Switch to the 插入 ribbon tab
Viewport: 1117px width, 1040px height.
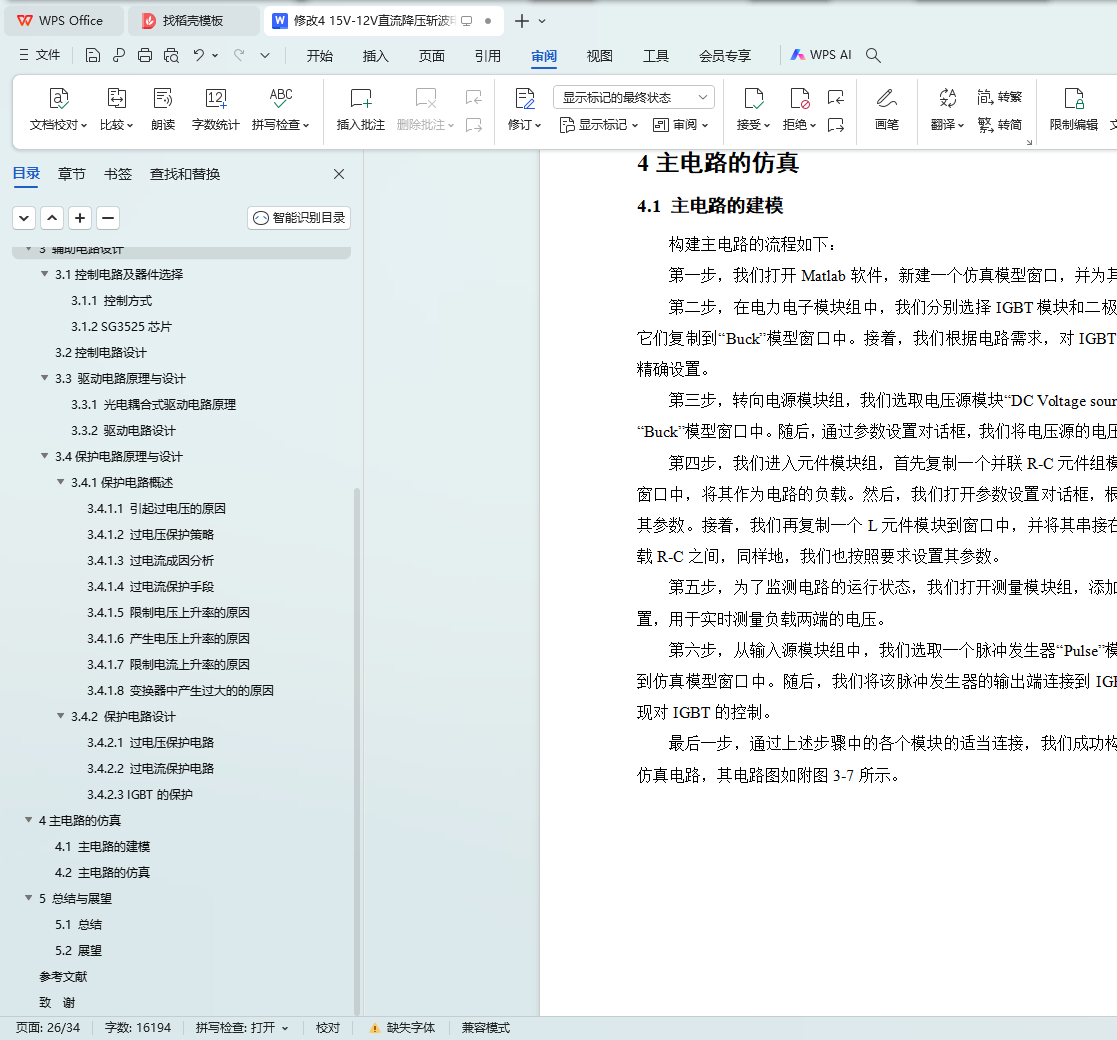[375, 56]
